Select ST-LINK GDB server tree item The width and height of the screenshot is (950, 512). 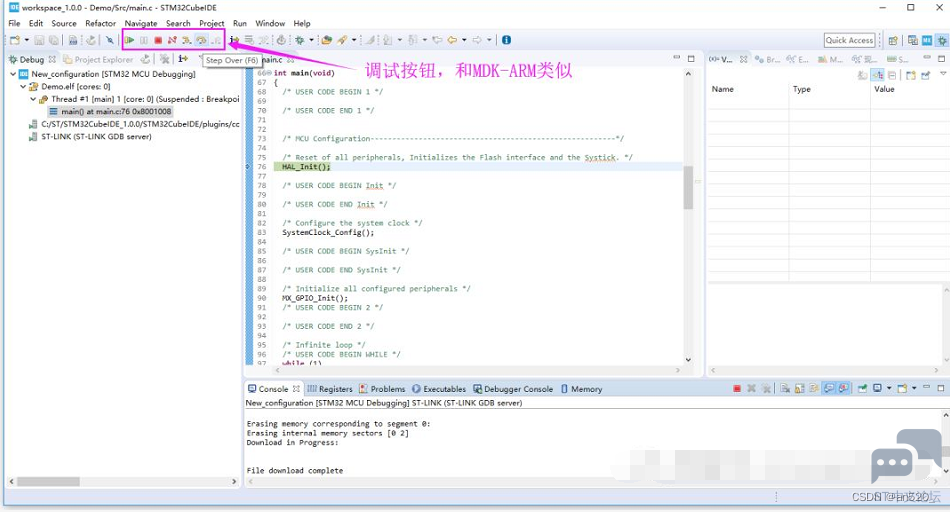coord(90,136)
